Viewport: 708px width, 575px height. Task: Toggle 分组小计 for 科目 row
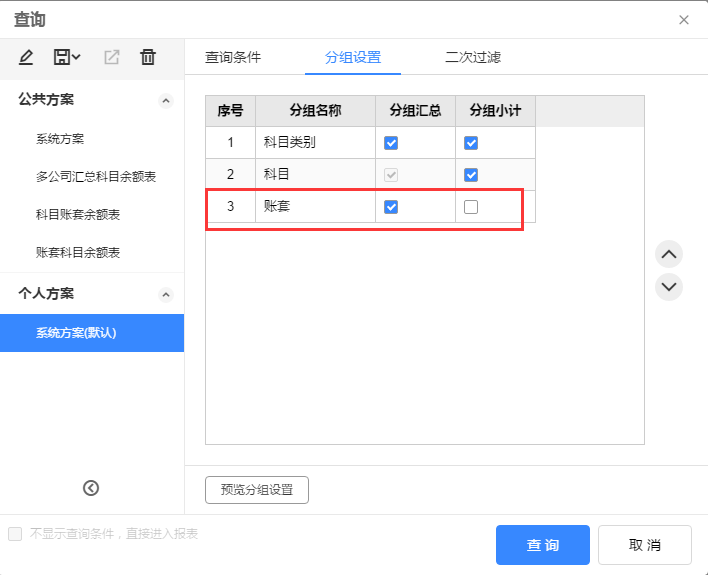[471, 175]
